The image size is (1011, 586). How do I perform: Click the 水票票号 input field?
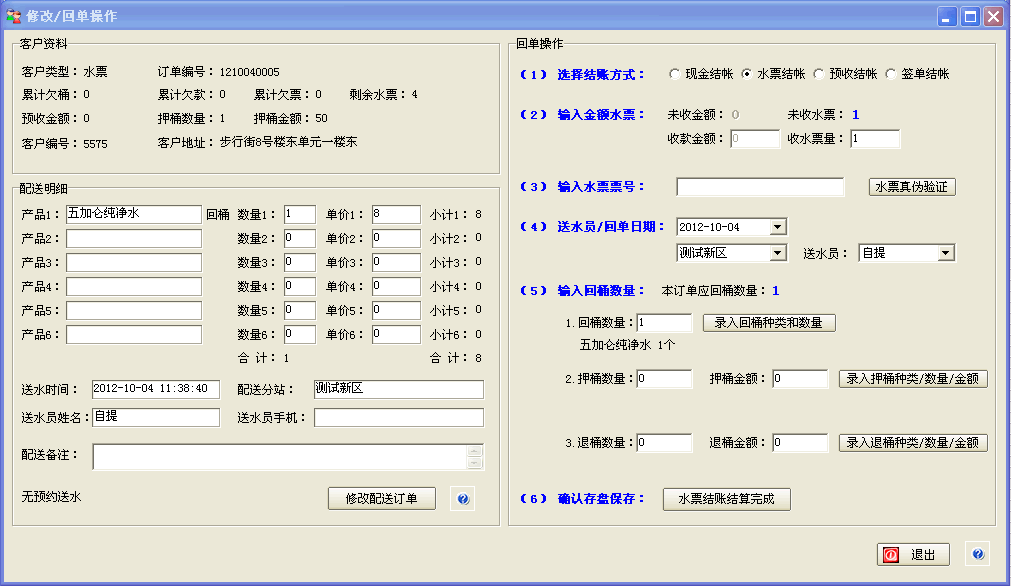coord(760,187)
